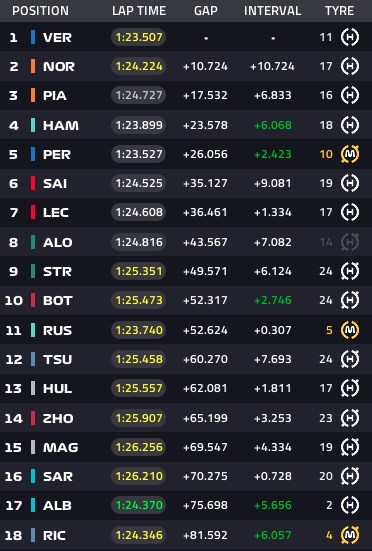Click Alonso's dimmed hard tyre icon
The image size is (372, 551).
(350, 242)
